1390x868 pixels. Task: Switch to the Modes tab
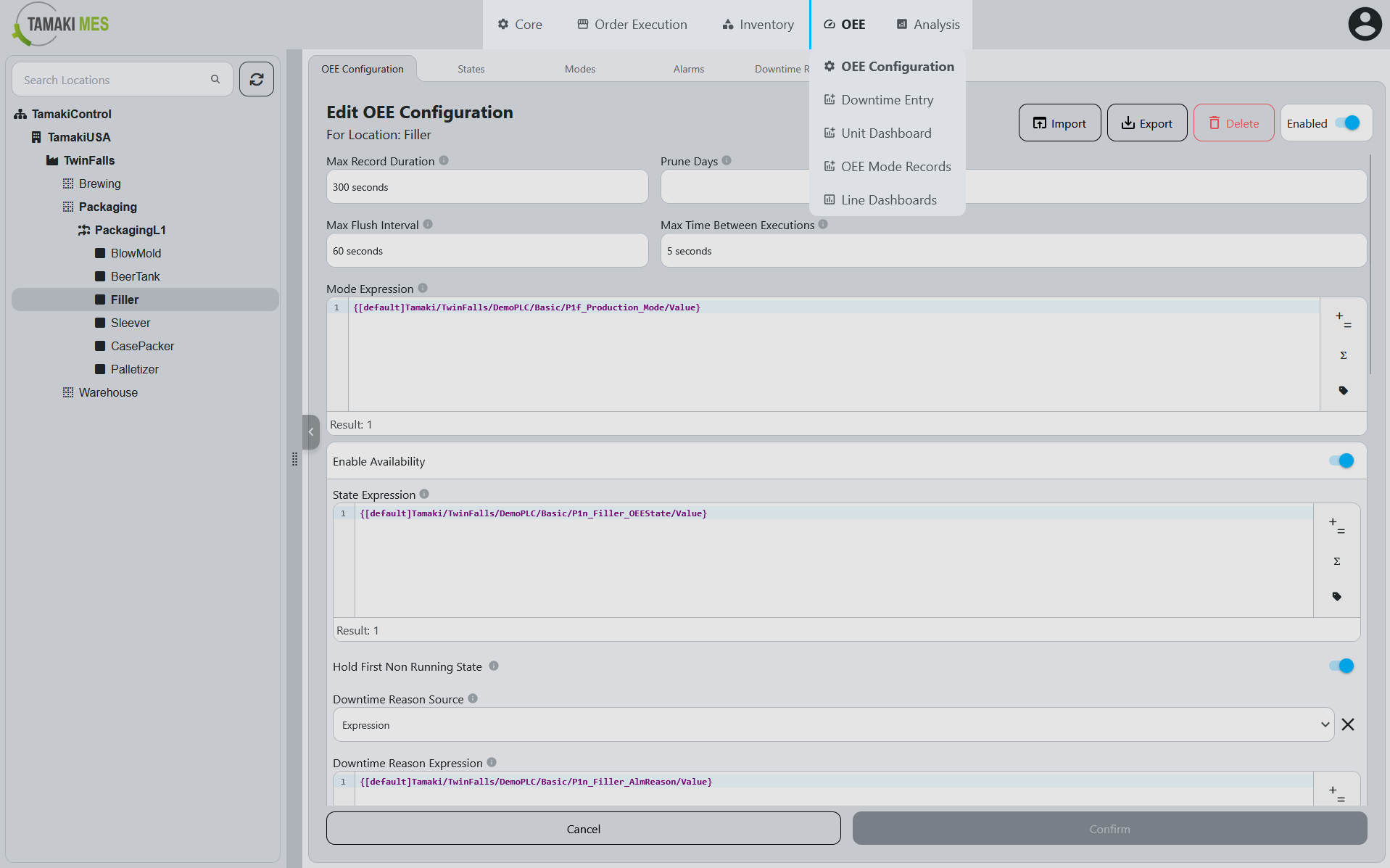point(580,69)
